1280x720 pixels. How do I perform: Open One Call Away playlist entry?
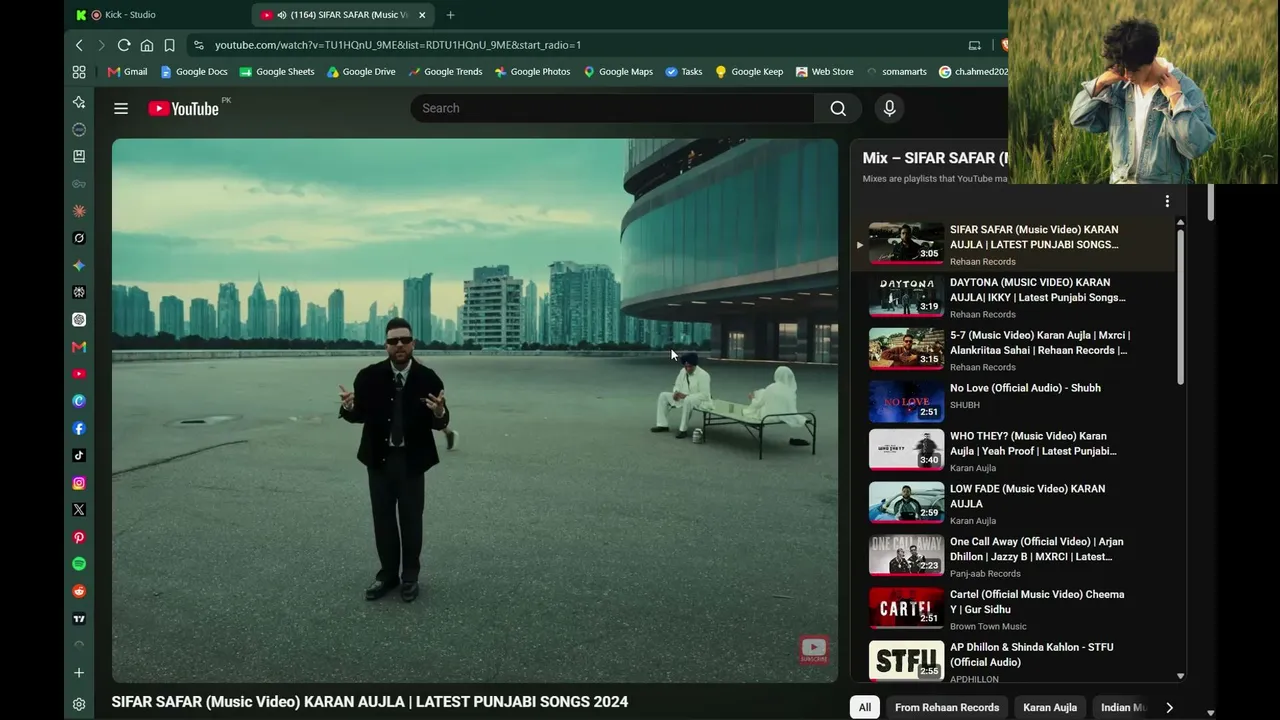1012,557
